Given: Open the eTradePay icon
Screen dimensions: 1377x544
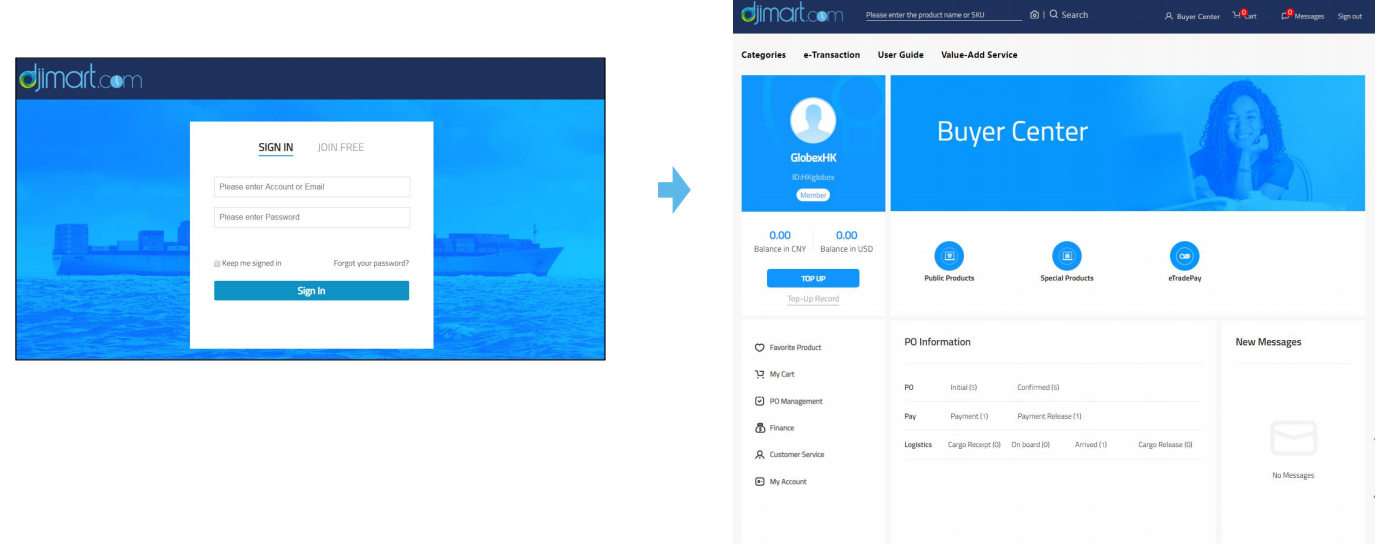Looking at the screenshot, I should pos(1185,256).
